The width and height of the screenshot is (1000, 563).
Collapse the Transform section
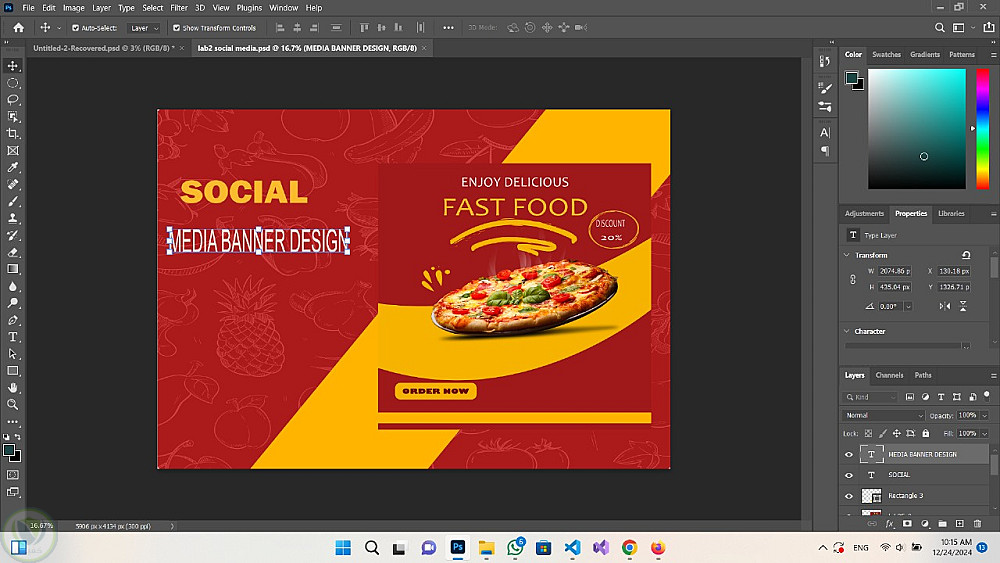coord(848,255)
